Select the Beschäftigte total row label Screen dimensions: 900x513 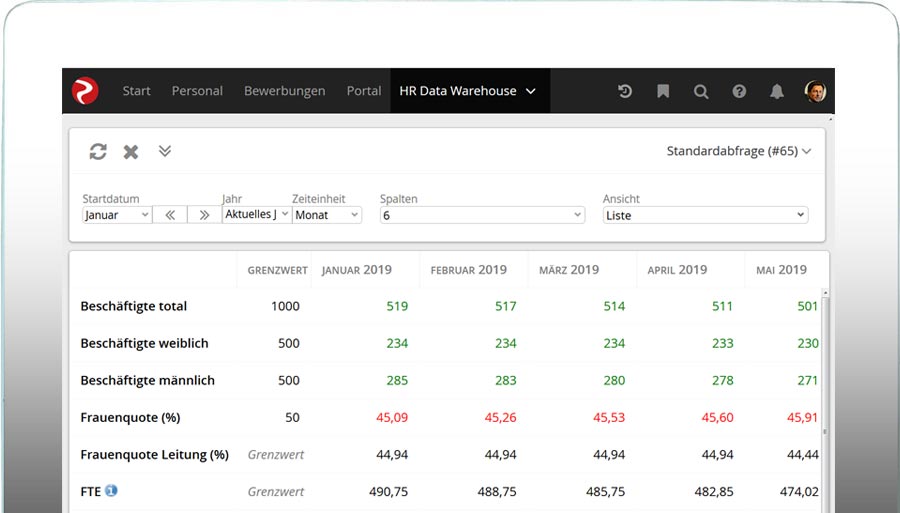click(134, 306)
